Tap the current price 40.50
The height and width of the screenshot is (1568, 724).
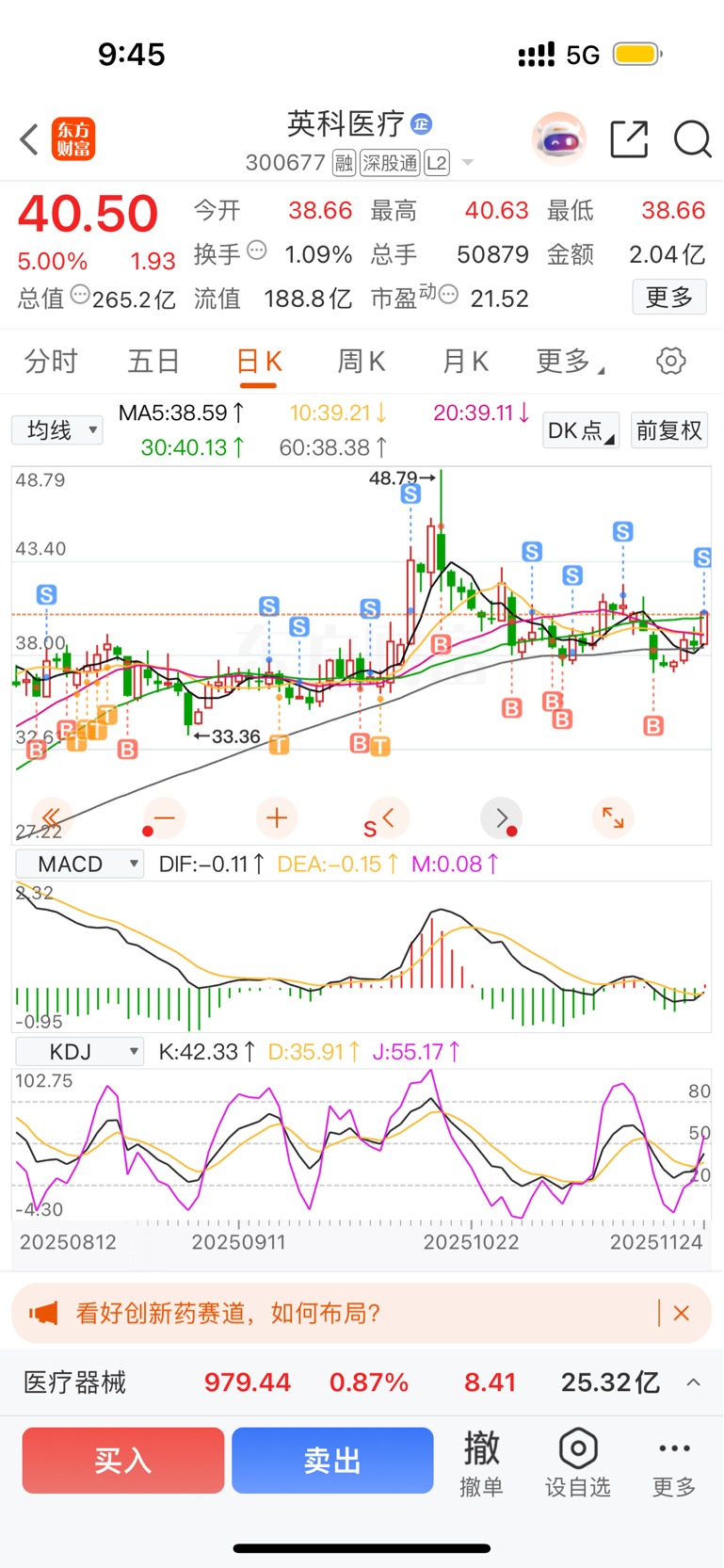coord(88,214)
